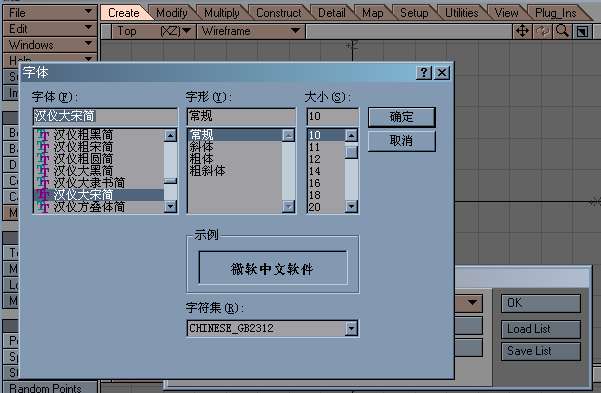The width and height of the screenshot is (601, 393).
Task: Click font list scroll-down arrow
Action: [170, 207]
